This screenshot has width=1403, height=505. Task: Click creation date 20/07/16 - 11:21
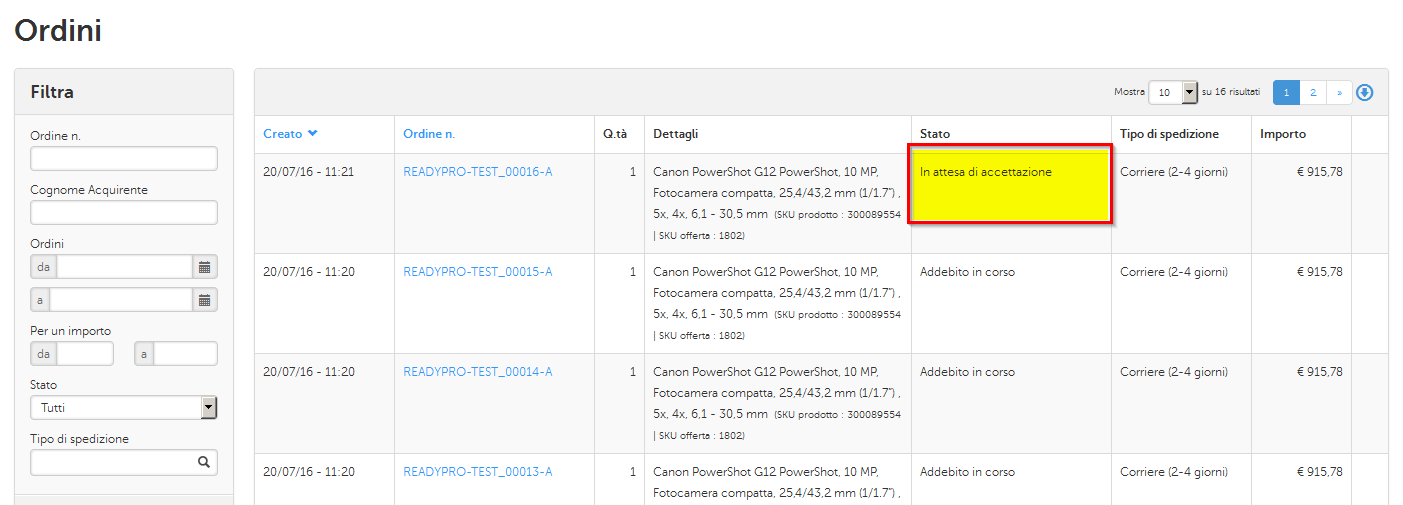coord(308,172)
